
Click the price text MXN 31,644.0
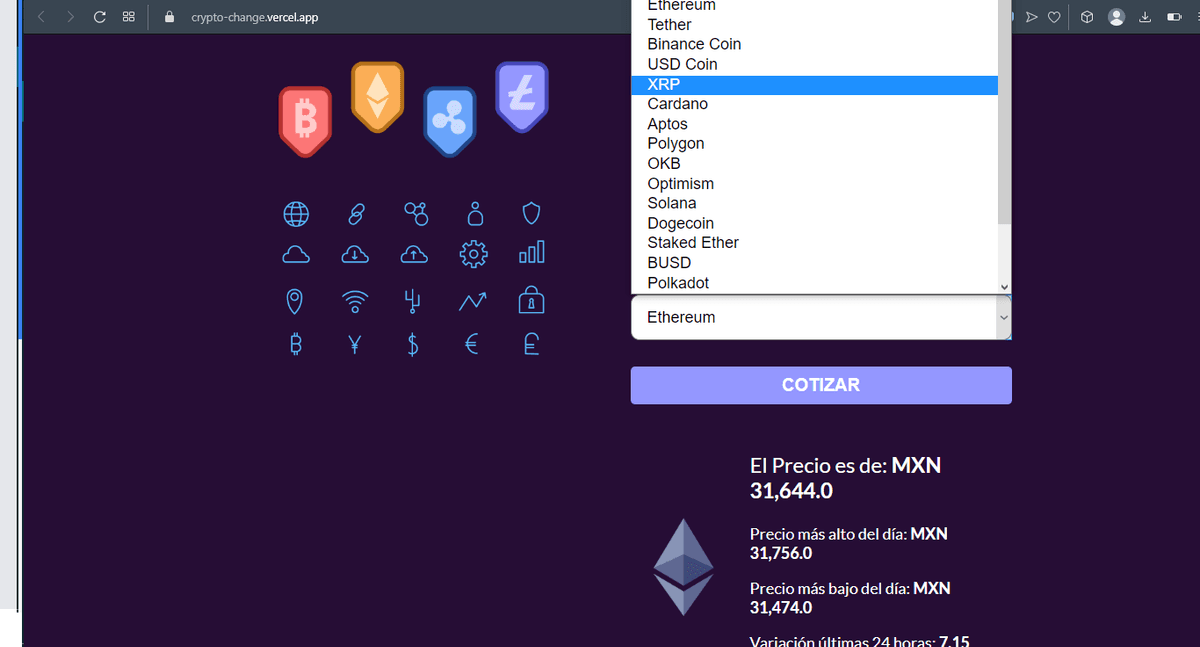tap(845, 478)
